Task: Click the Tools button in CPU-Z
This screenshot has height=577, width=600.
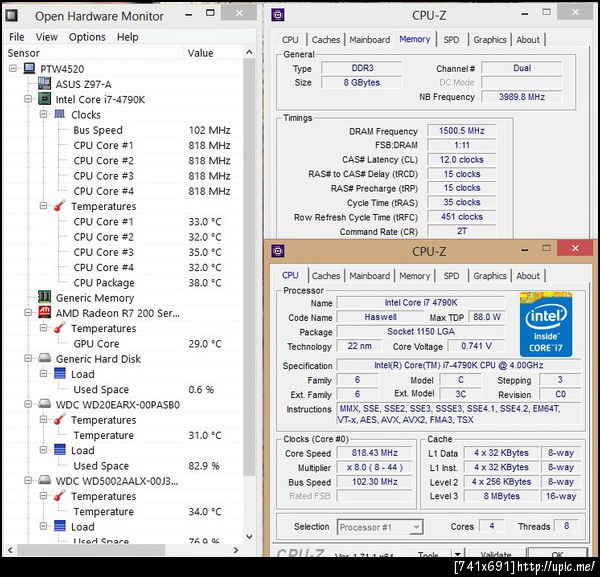Action: coord(428,553)
